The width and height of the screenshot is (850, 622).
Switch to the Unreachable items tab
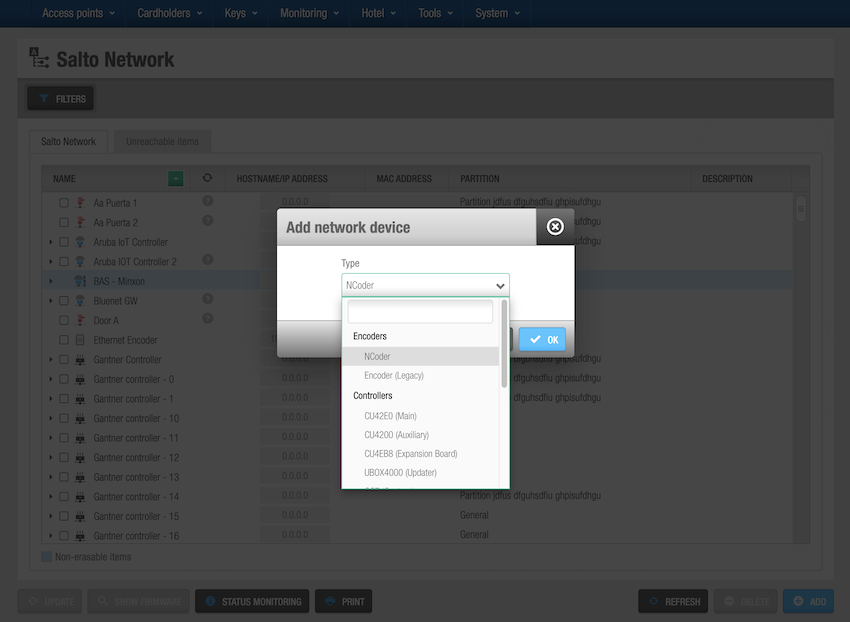click(x=162, y=142)
